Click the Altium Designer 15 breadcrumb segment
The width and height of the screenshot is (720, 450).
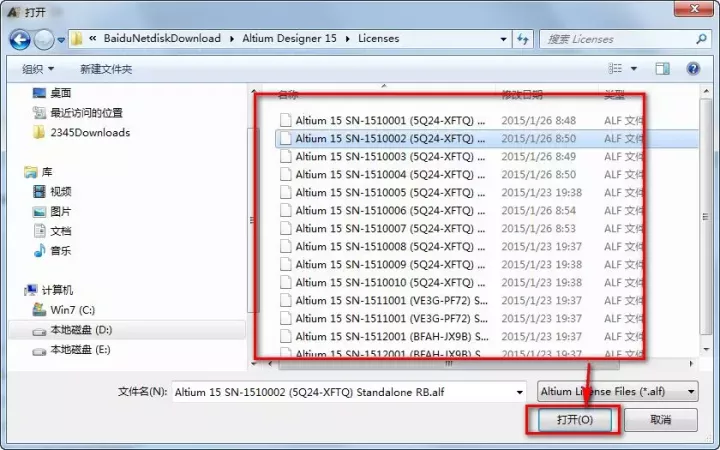pos(291,39)
